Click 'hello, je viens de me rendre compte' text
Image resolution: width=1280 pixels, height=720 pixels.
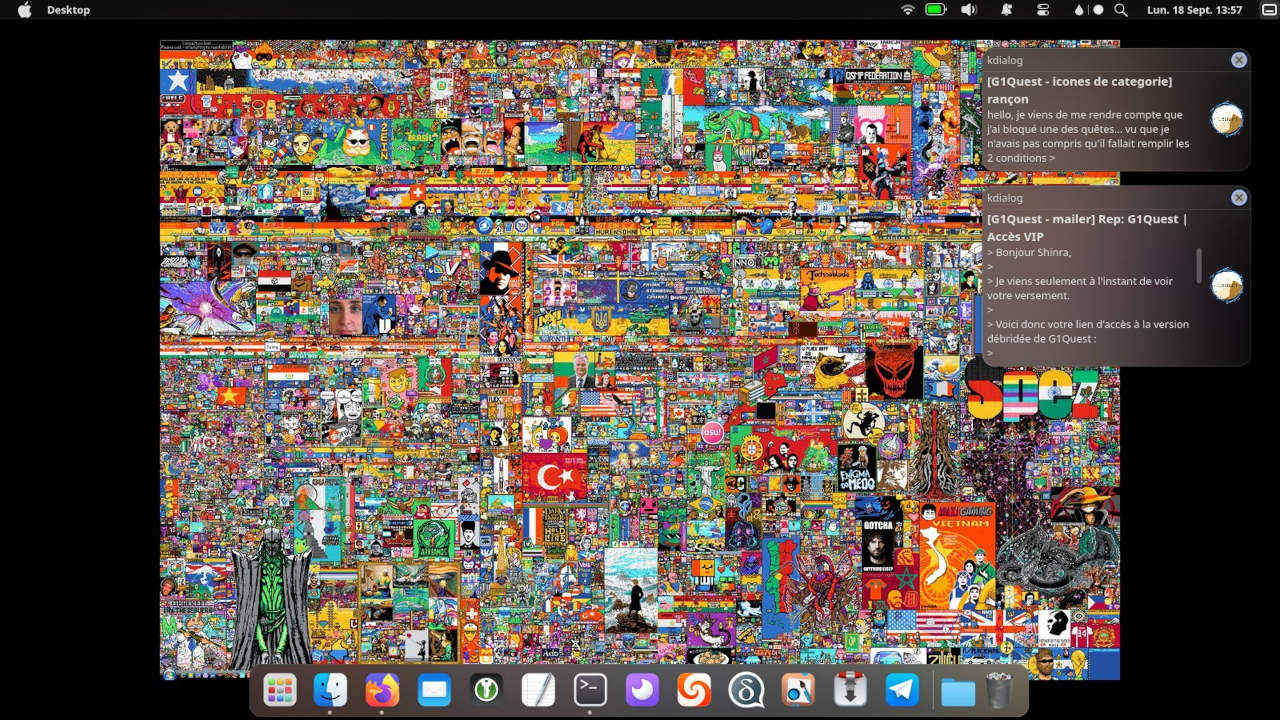[x=1084, y=115]
